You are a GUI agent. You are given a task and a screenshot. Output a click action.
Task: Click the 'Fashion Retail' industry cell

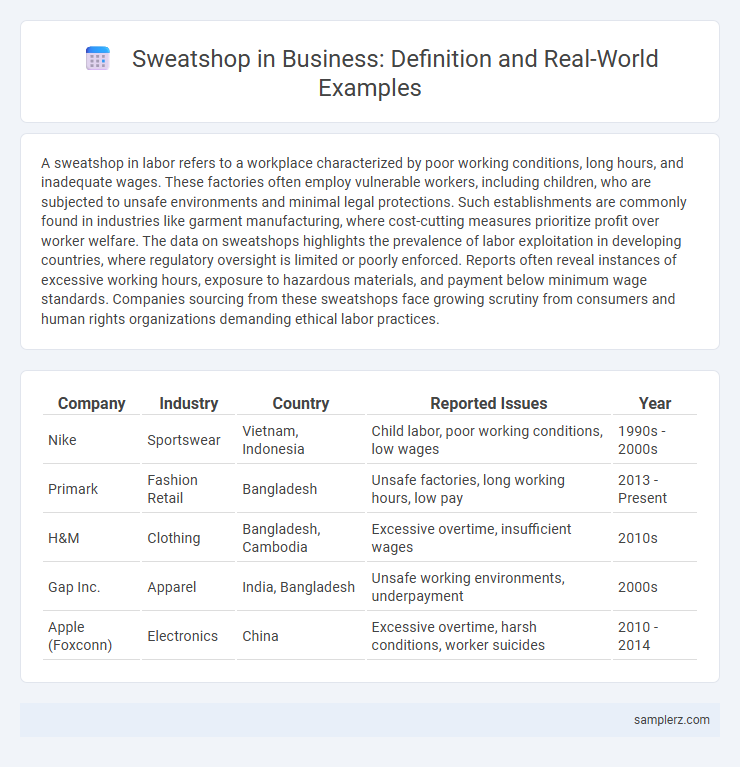tap(188, 489)
